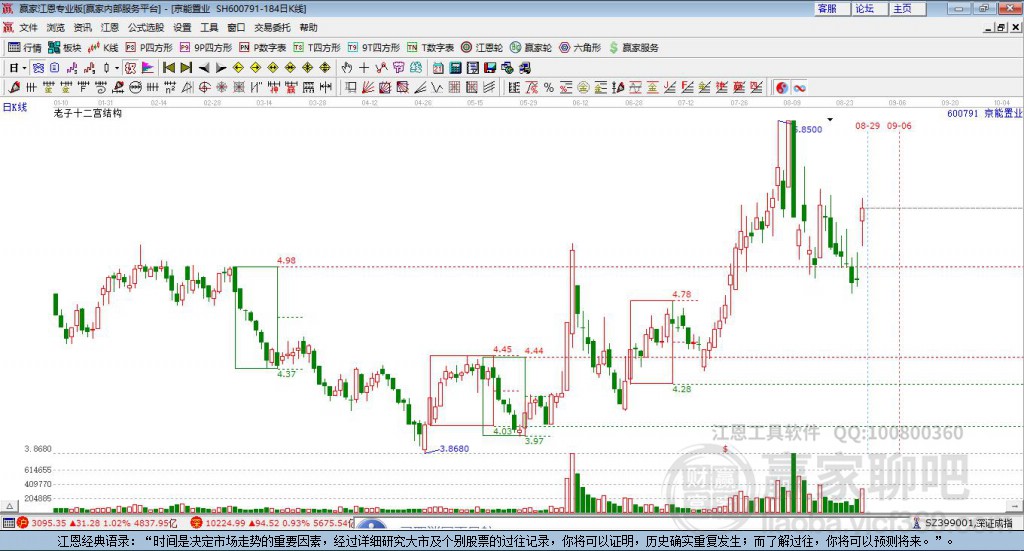
Task: Toggle the pink flag indicator icon
Action: pyautogui.click(x=148, y=68)
